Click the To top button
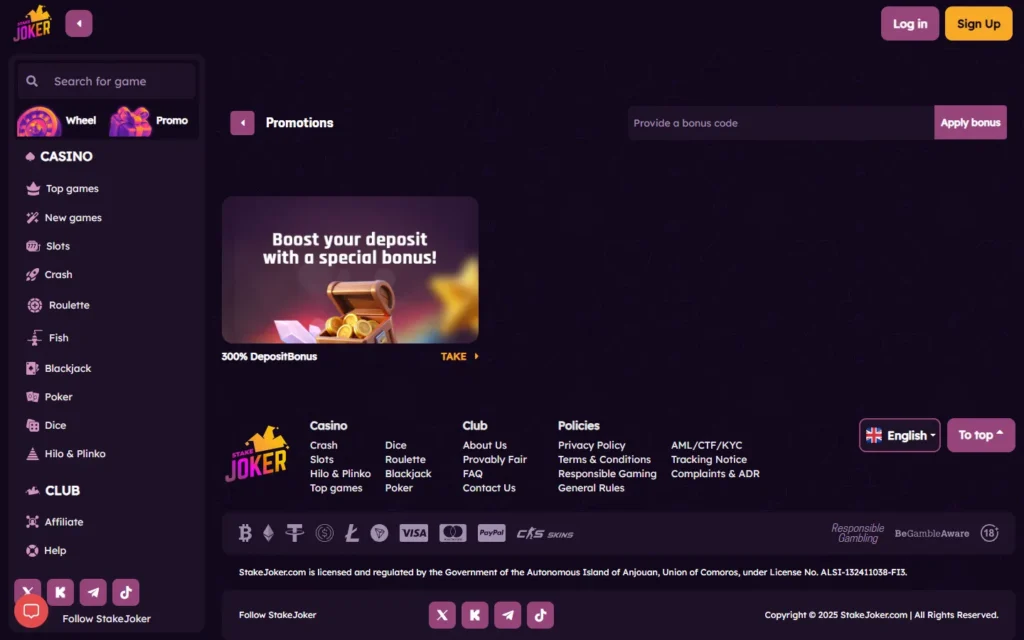 981,435
